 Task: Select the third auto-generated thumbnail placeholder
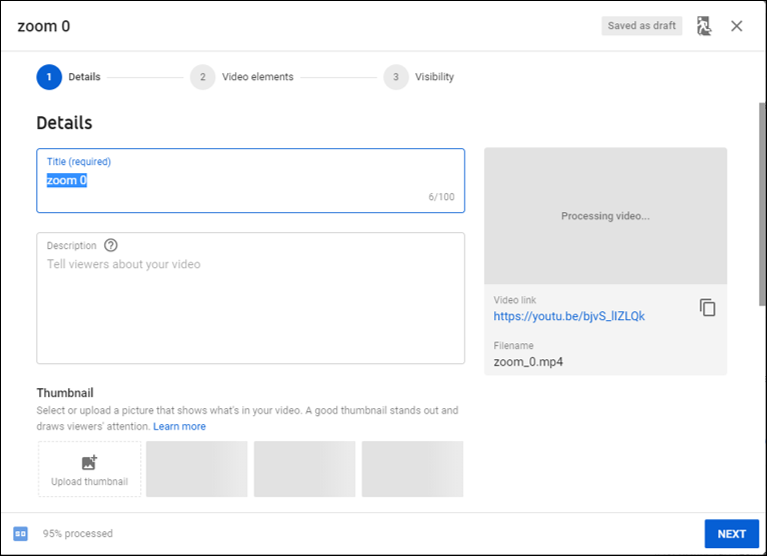(412, 469)
